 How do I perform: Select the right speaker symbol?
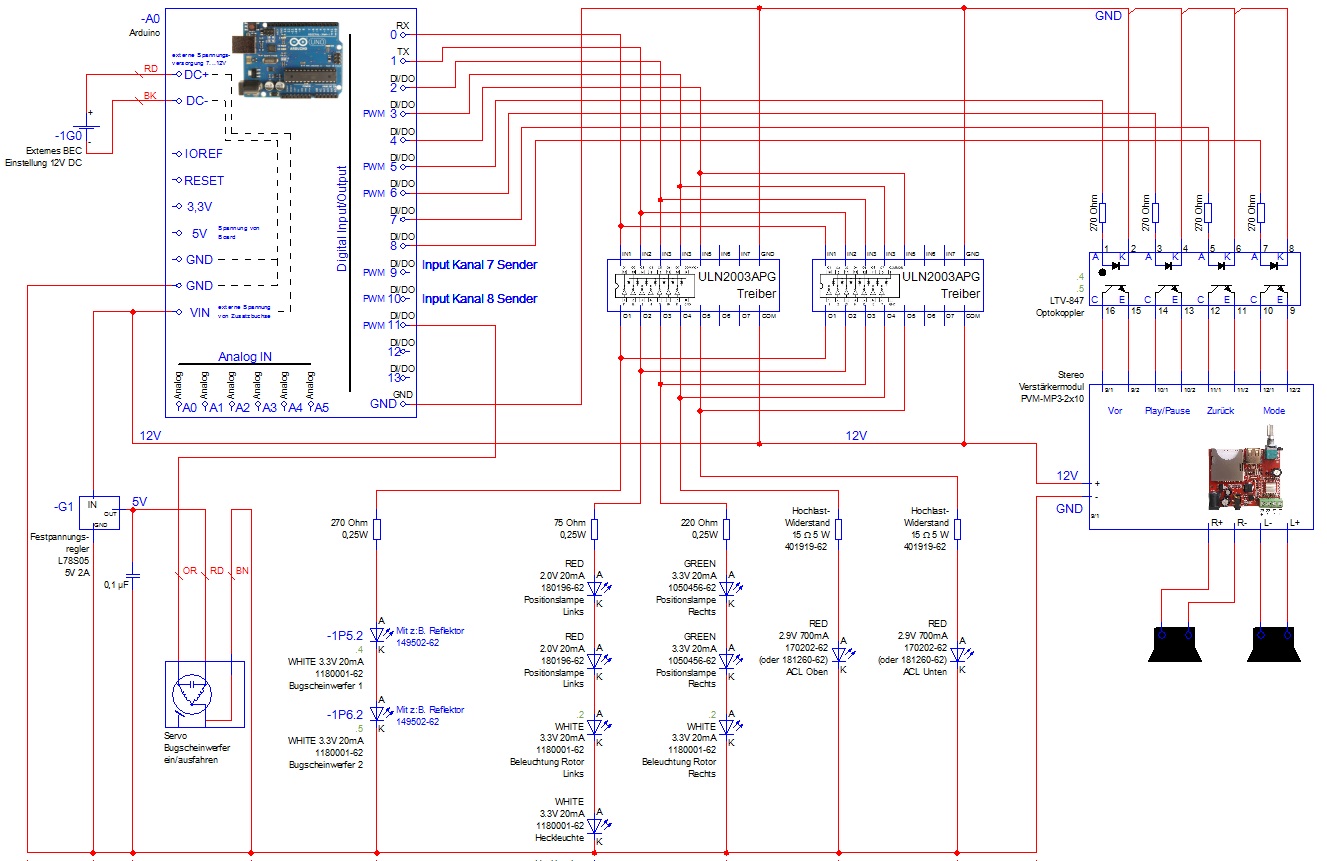point(1274,644)
